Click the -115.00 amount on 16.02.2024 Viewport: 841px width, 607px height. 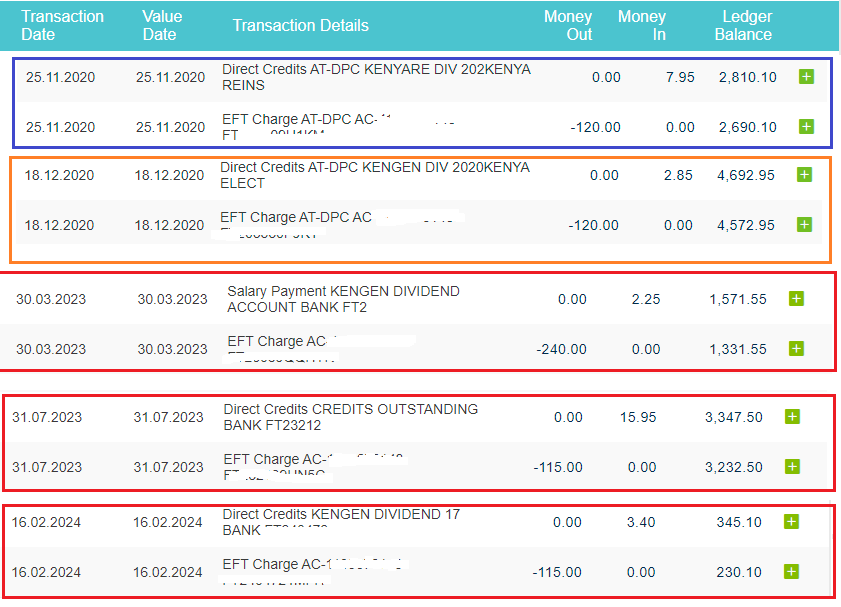[x=557, y=572]
